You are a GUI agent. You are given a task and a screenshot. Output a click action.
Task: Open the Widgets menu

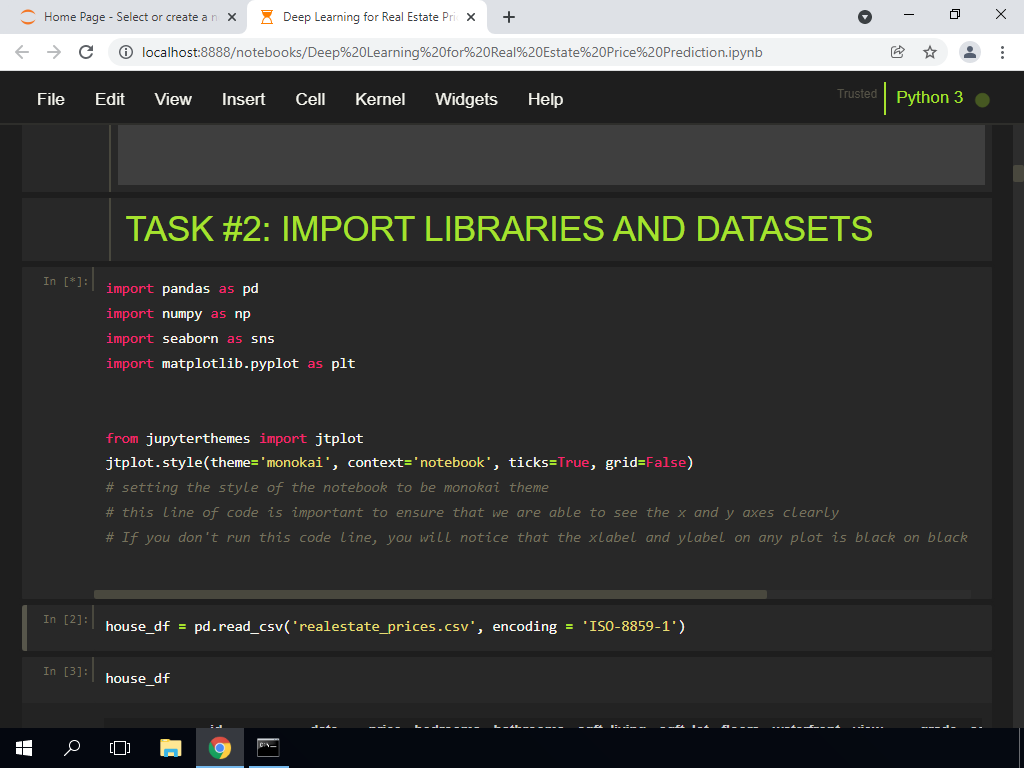pyautogui.click(x=466, y=99)
